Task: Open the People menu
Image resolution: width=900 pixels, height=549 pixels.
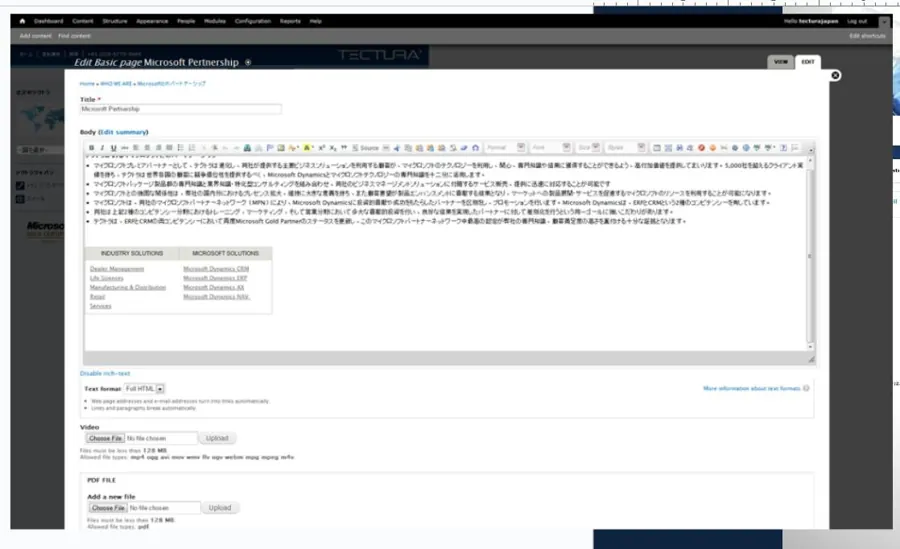Action: coord(186,21)
